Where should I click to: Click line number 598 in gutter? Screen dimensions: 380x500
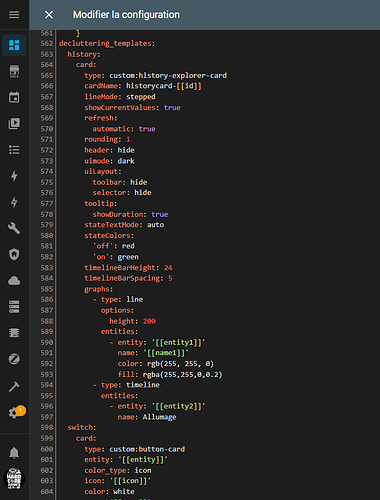coord(47,427)
